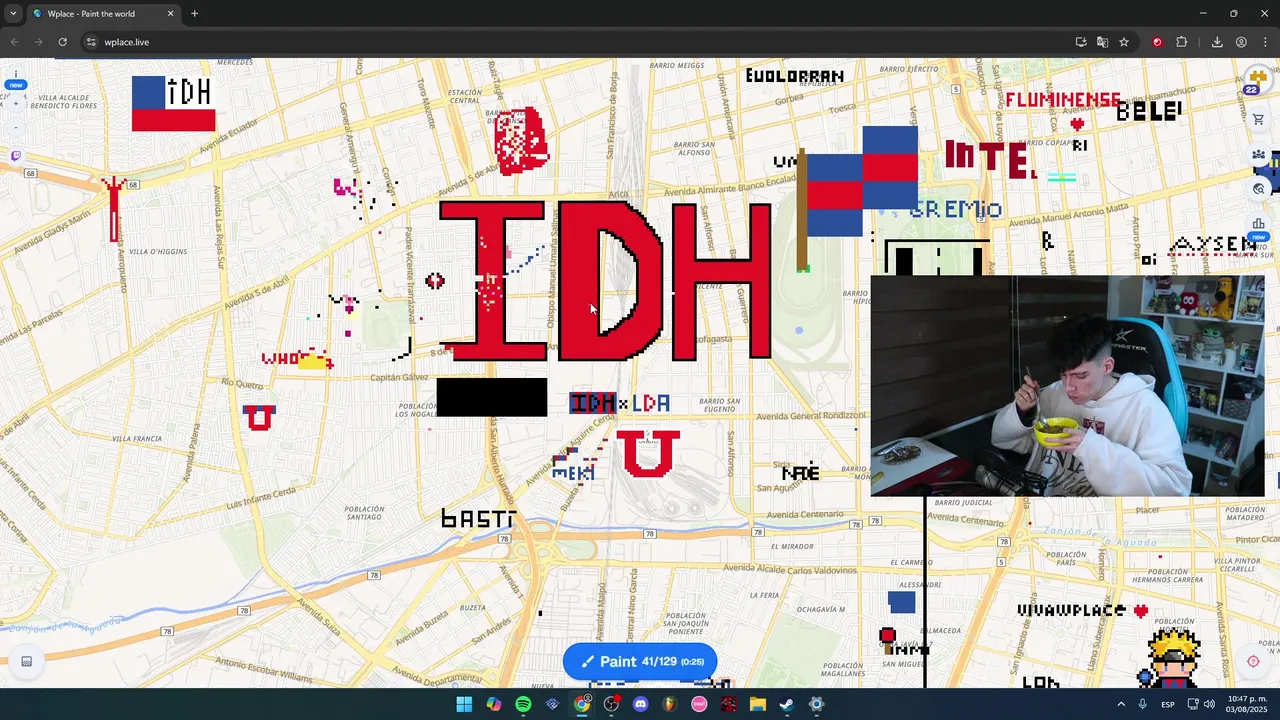Open the Windows Start menu
The width and height of the screenshot is (1280, 720).
[x=464, y=704]
